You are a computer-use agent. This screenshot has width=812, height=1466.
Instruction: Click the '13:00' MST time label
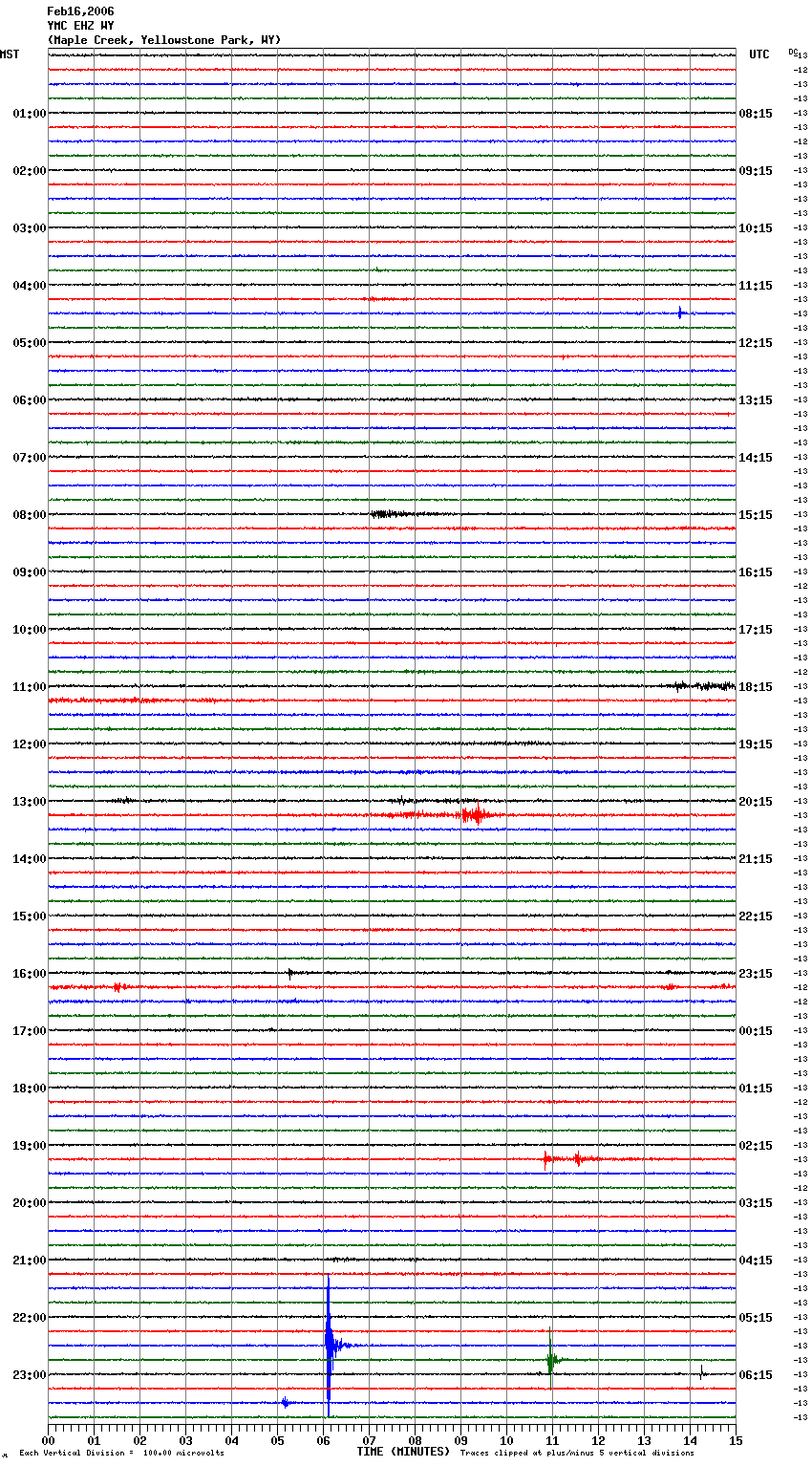[29, 802]
